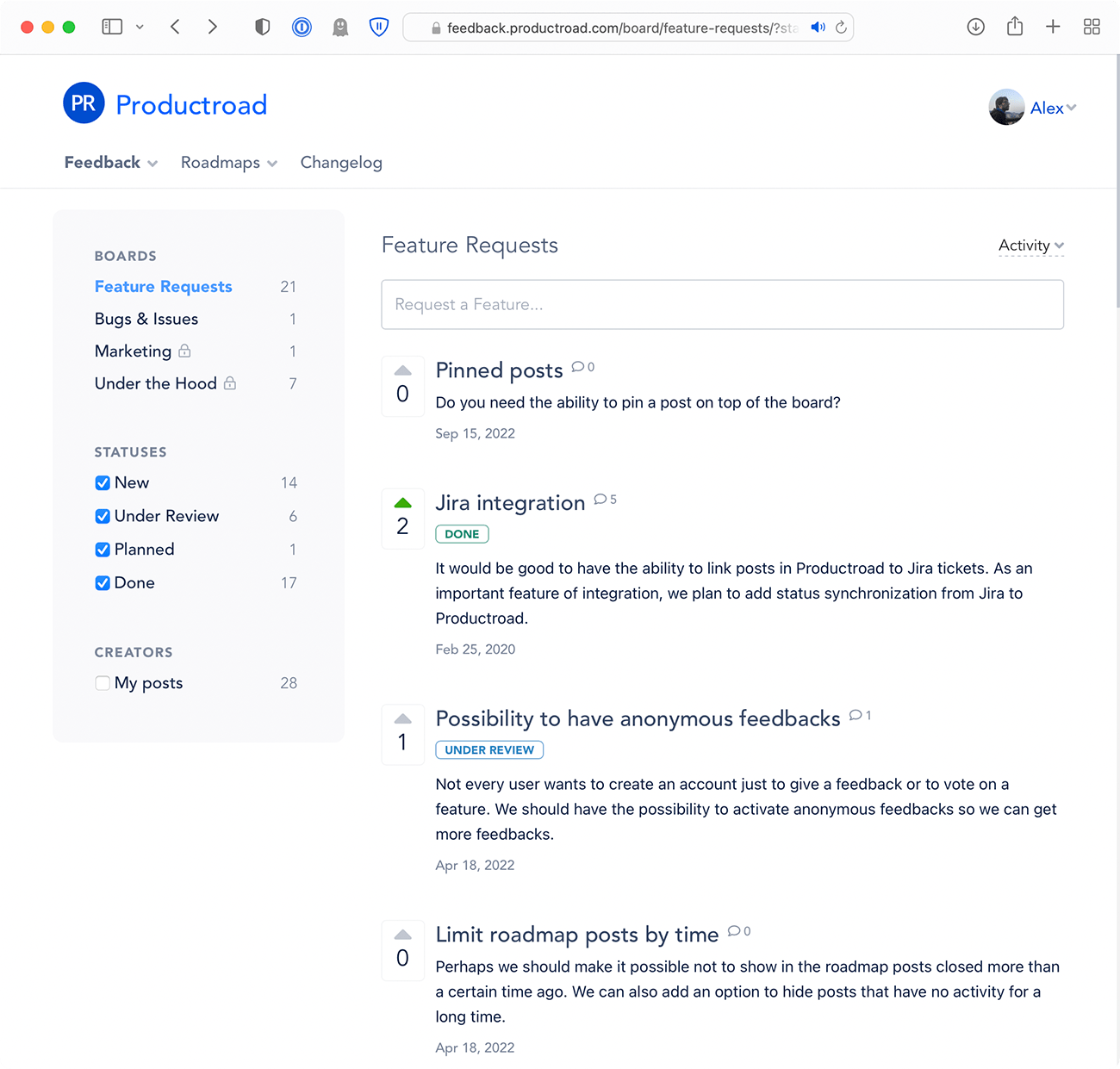Open the Jira integration post title
This screenshot has height=1069, width=1120.
tap(511, 503)
